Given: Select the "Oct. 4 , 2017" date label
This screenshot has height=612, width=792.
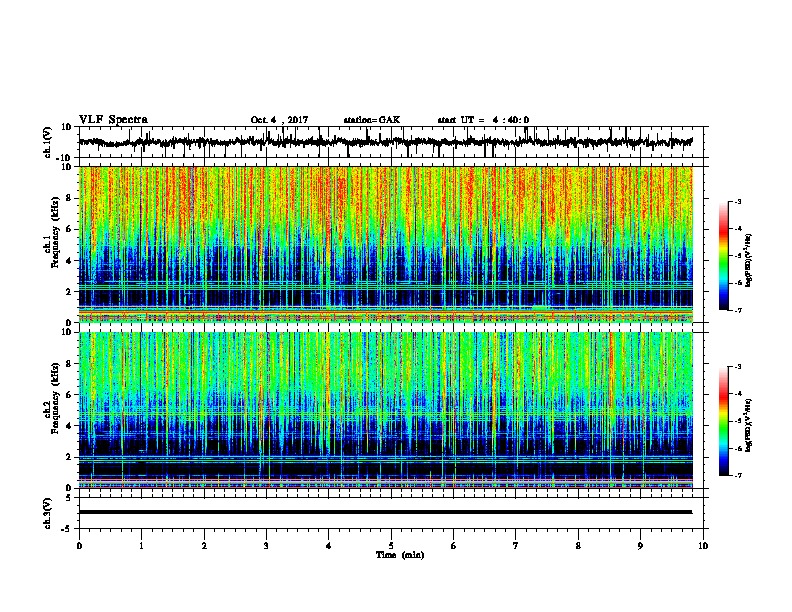Looking at the screenshot, I should (279, 120).
